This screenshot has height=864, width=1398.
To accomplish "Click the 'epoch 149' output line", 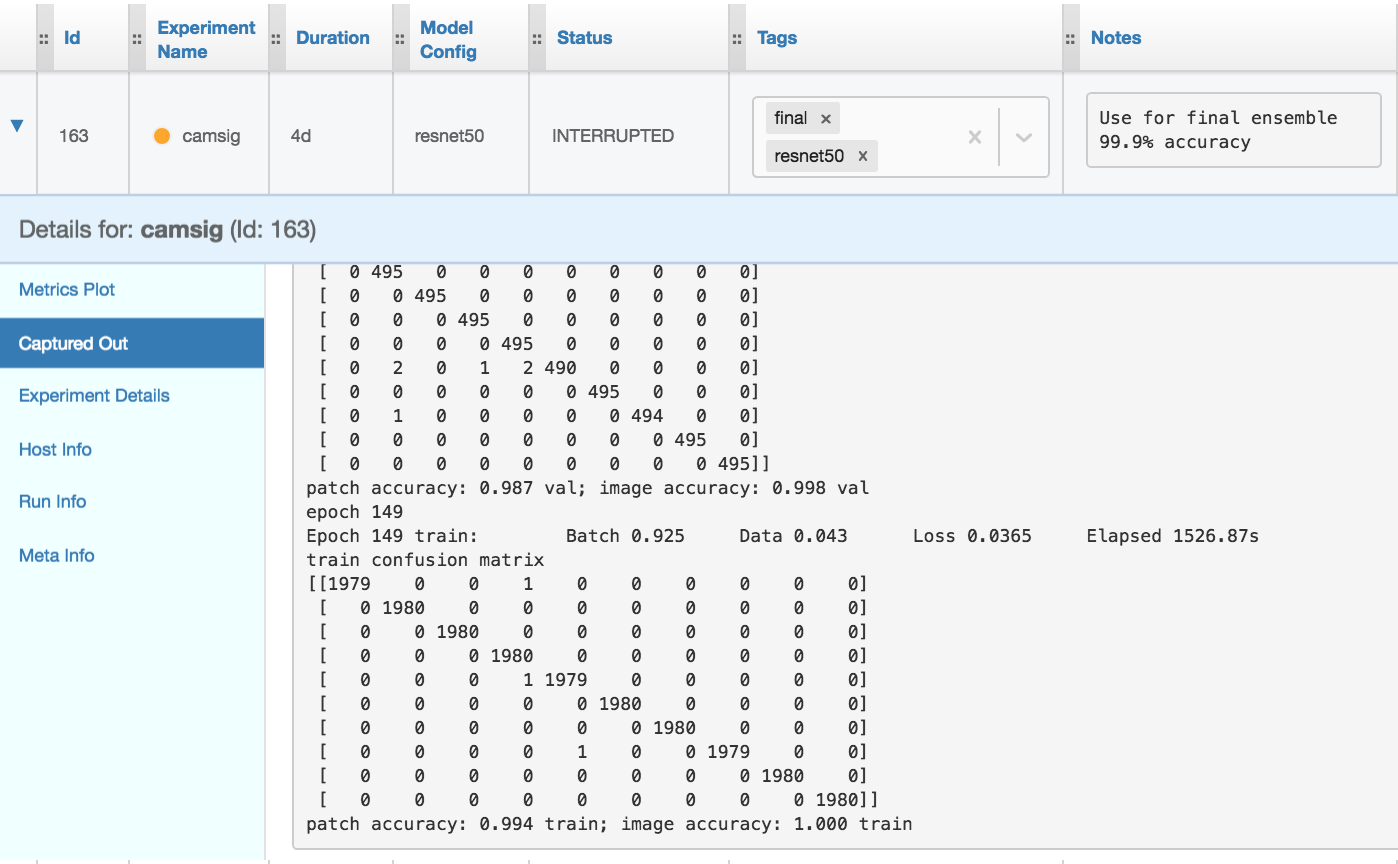I will [355, 512].
